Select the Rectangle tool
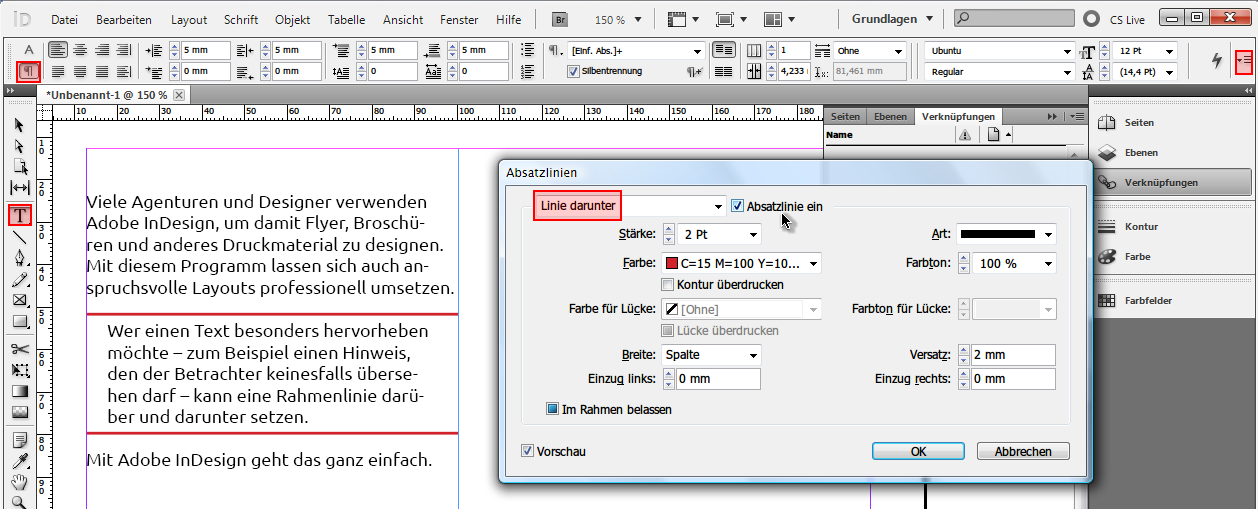Viewport: 1258px width, 509px height. coord(19,321)
